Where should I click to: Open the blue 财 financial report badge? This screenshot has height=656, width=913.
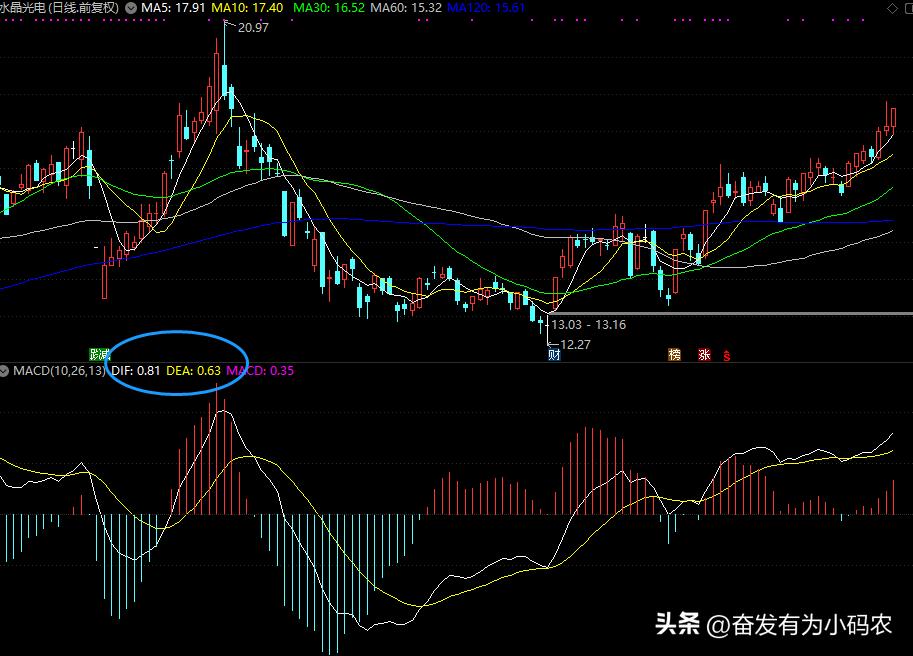coord(554,354)
